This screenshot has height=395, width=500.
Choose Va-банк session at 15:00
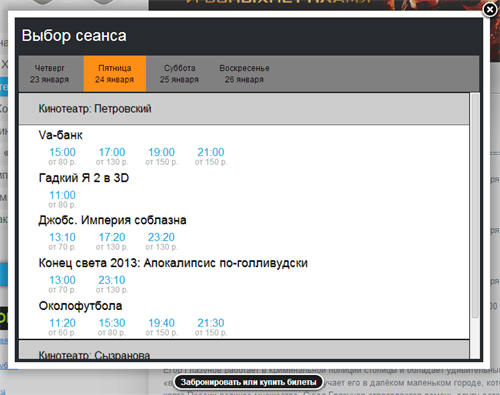pos(62,152)
